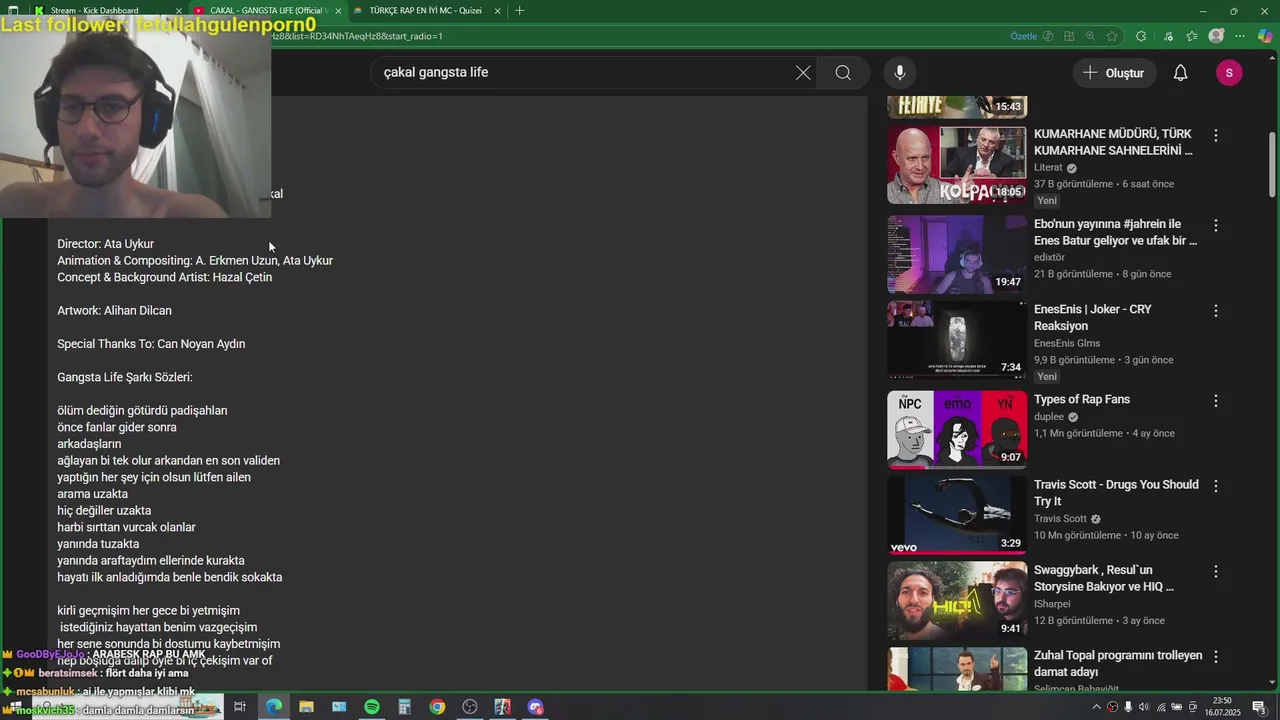Open the Windows notification center

(x=1259, y=707)
